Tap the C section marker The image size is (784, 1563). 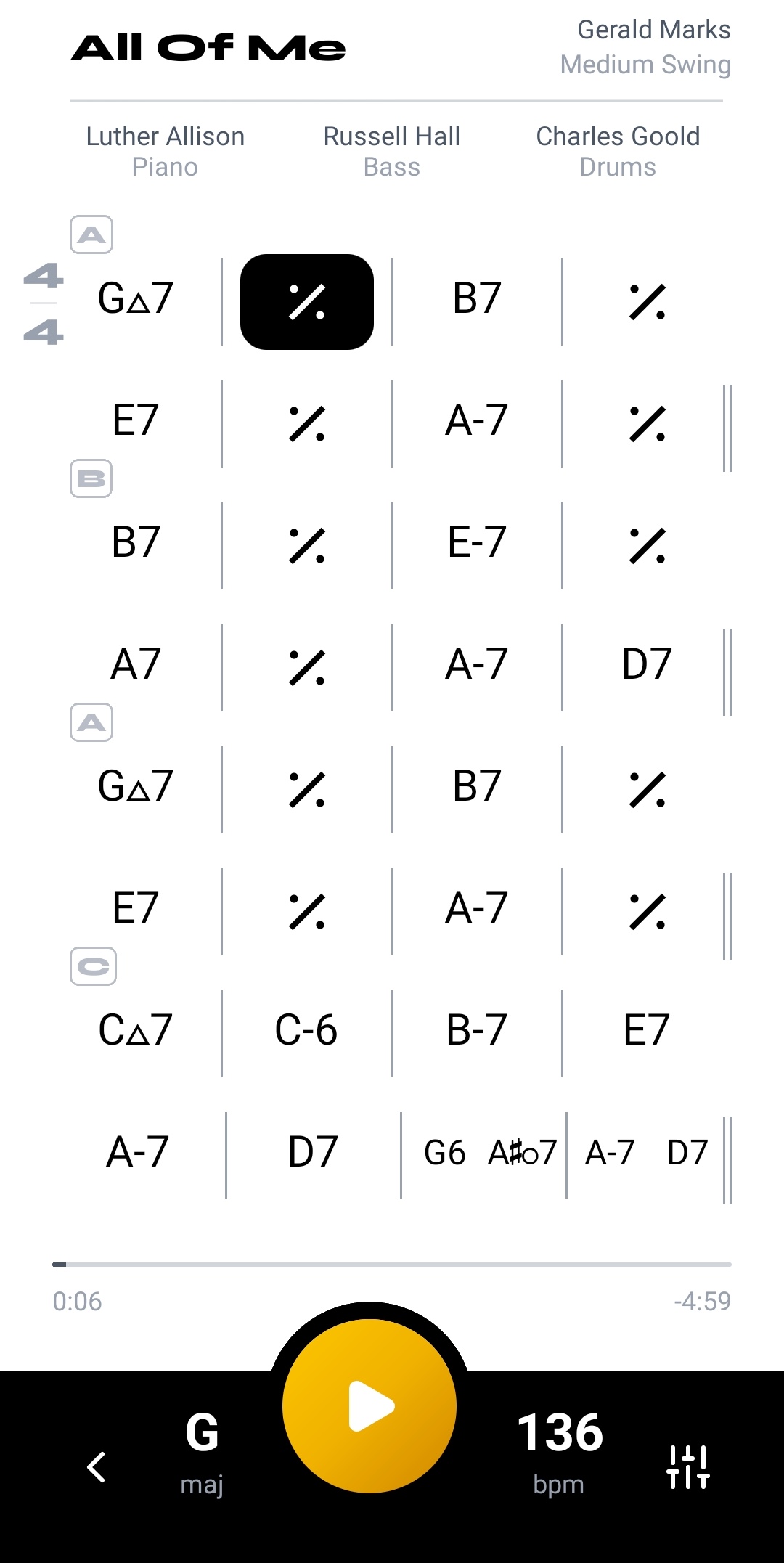tap(93, 966)
